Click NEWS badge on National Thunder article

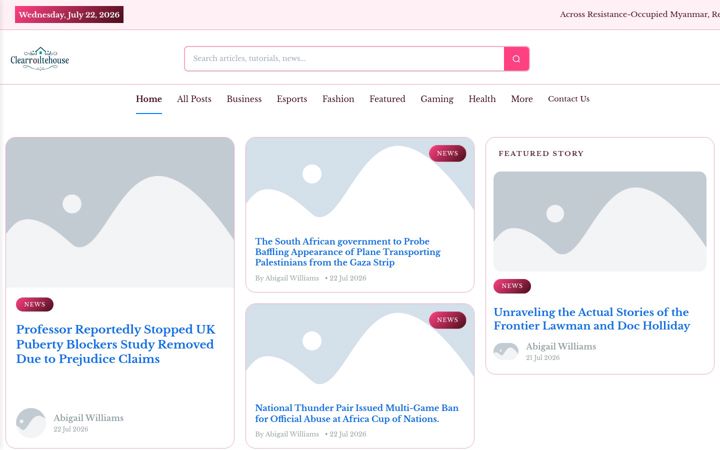point(447,320)
